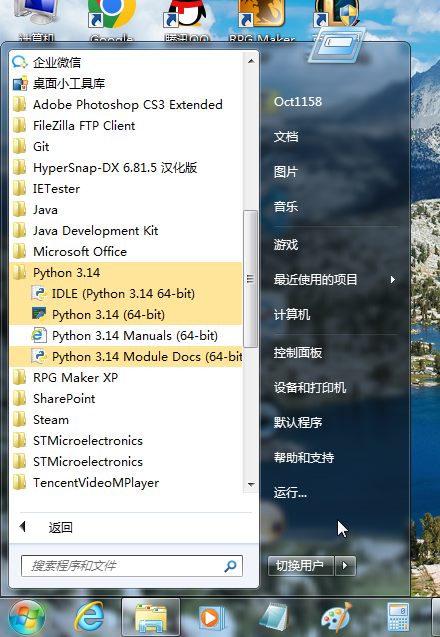Expand the Git folder

(x=126, y=146)
